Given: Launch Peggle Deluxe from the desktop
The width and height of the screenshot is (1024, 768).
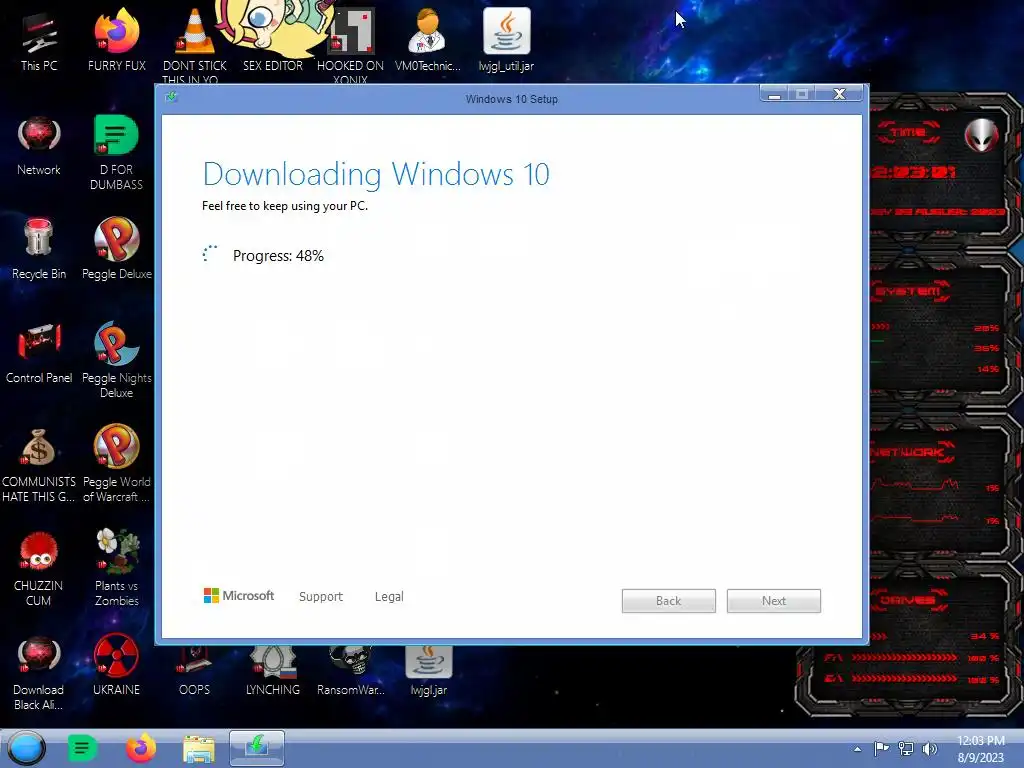Looking at the screenshot, I should (x=116, y=248).
